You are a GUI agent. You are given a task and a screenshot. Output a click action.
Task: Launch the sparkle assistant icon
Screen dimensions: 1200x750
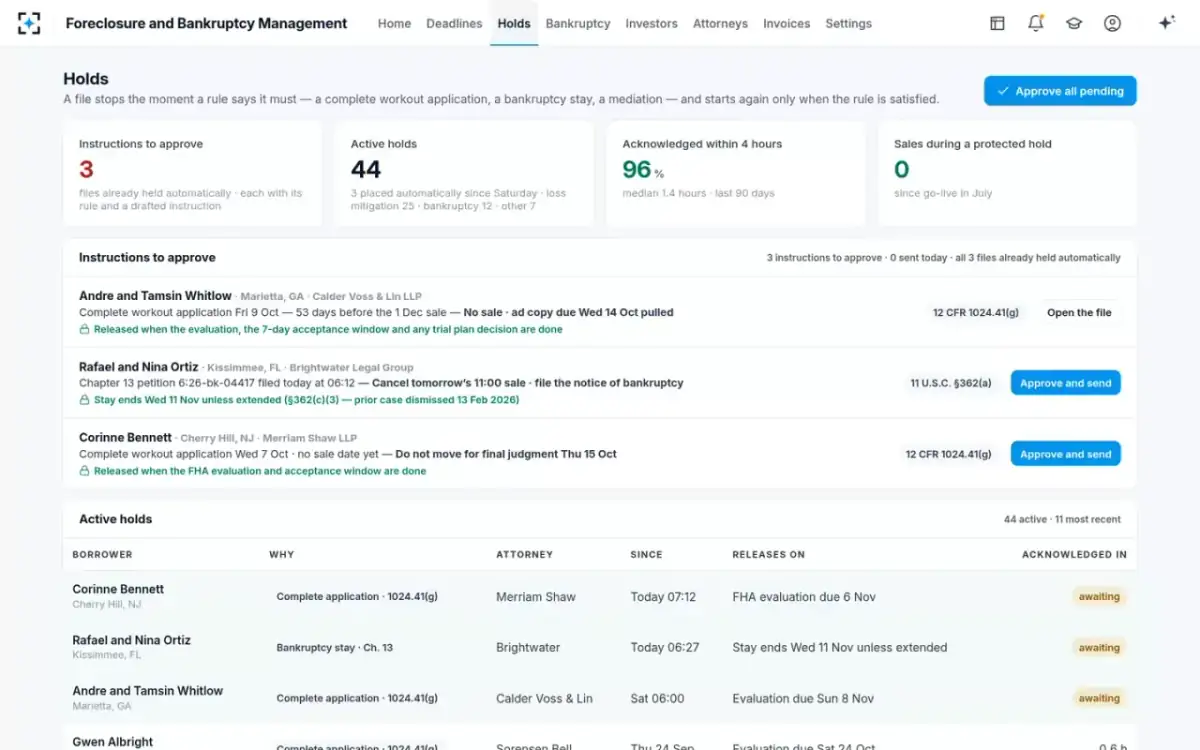1166,23
